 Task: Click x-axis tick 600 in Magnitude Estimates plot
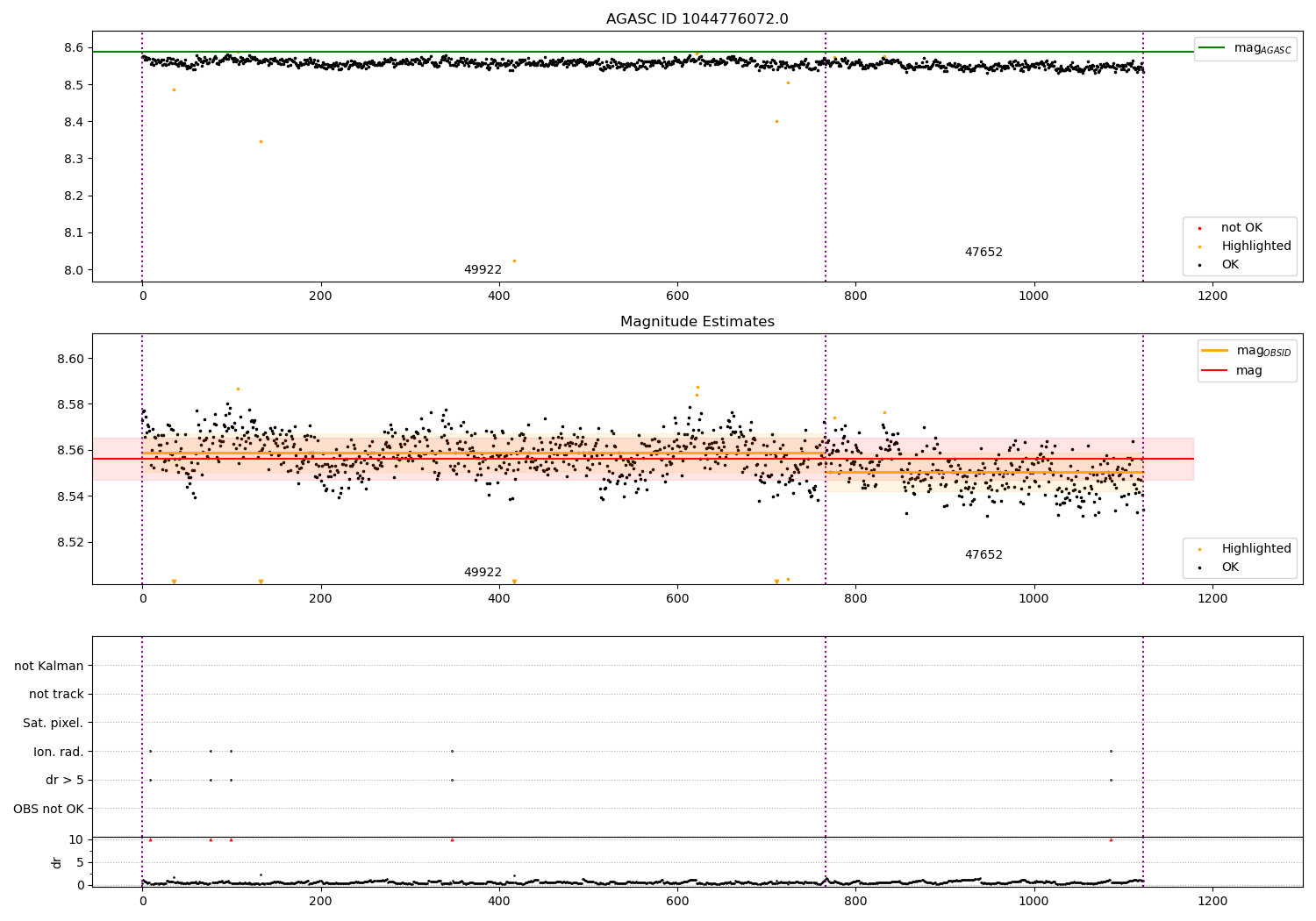click(x=677, y=599)
